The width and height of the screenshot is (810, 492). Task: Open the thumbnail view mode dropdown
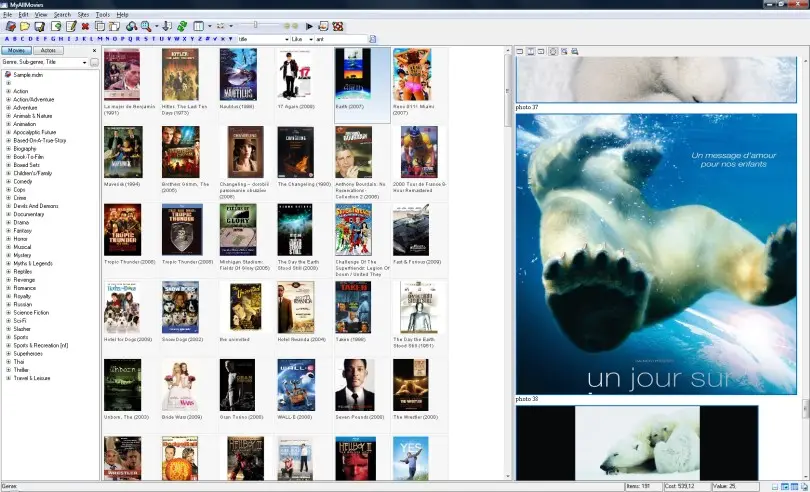point(231,26)
